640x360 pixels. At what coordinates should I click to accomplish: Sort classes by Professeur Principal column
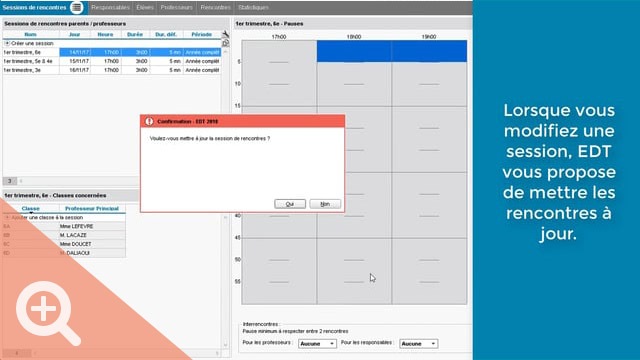point(92,209)
